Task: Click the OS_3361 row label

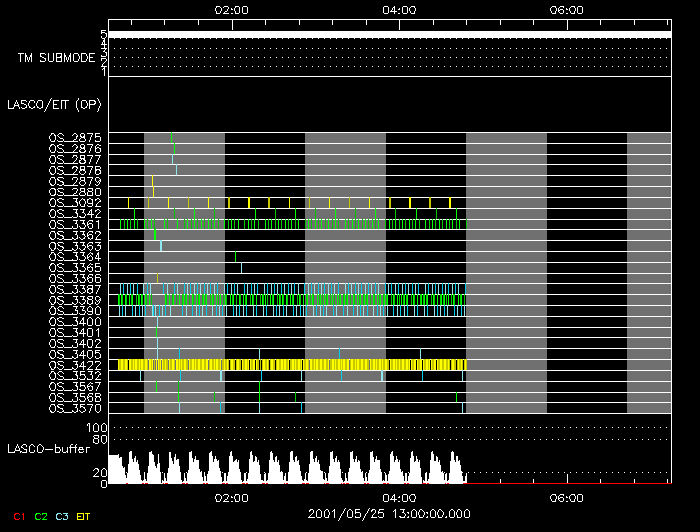Action: [75, 224]
